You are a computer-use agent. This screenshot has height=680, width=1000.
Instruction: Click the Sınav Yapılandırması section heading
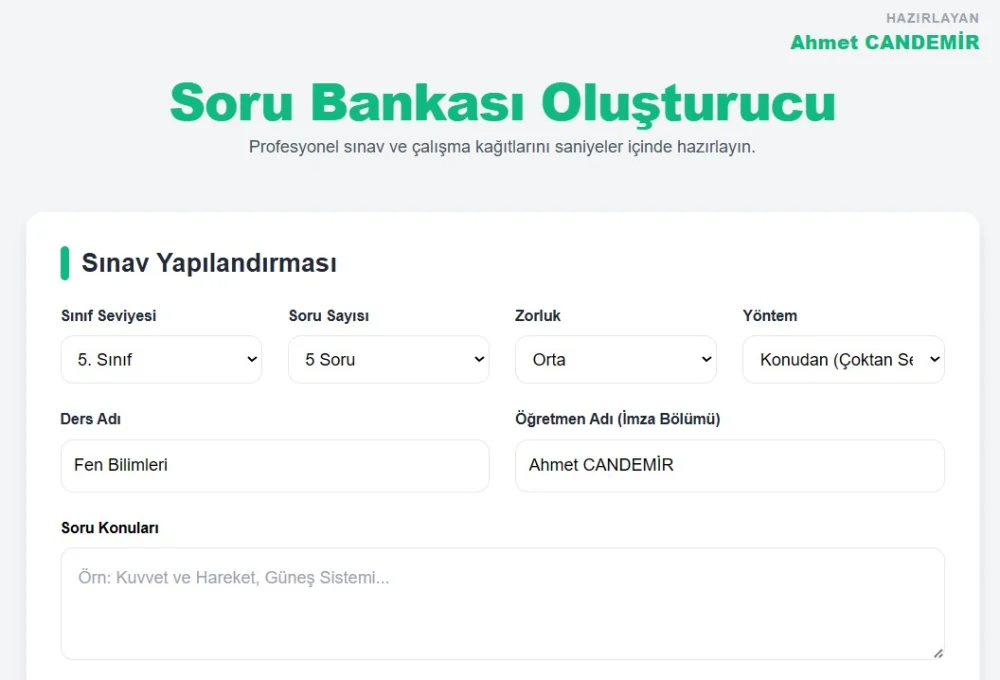(x=212, y=263)
